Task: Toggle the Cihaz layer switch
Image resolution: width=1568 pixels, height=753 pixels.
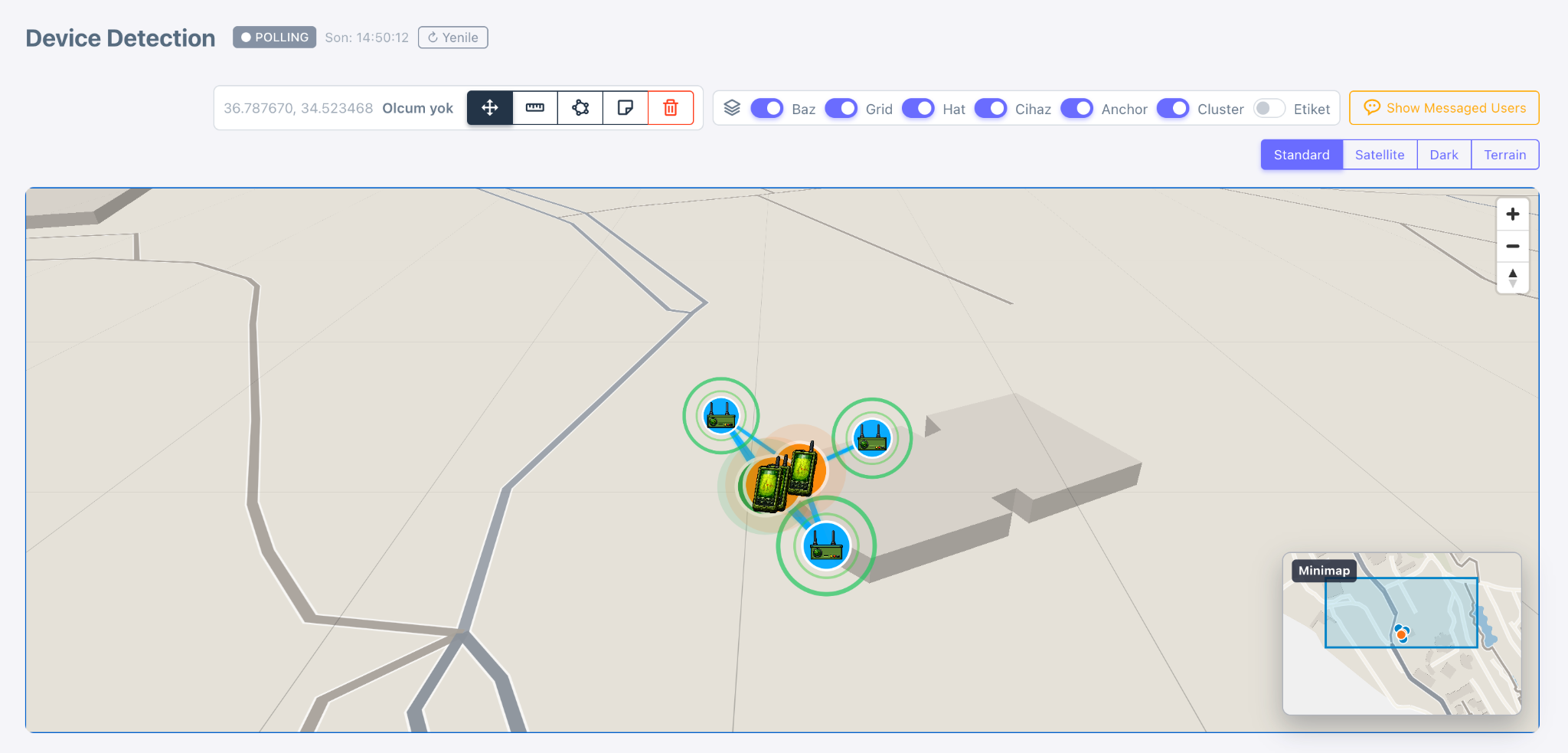Action: pyautogui.click(x=991, y=108)
